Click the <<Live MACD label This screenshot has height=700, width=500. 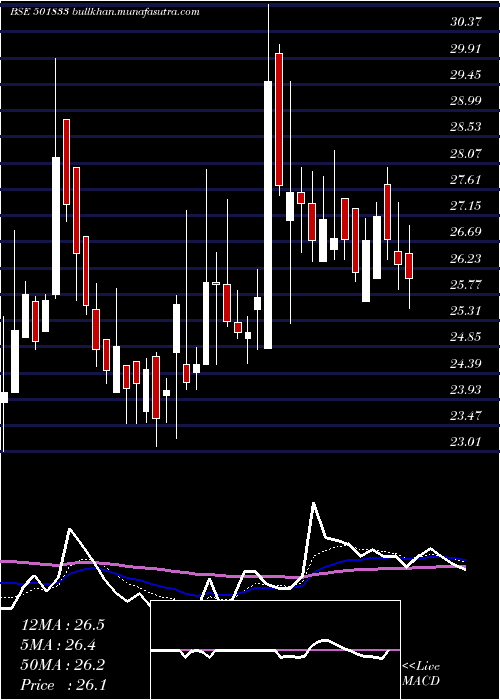click(421, 674)
